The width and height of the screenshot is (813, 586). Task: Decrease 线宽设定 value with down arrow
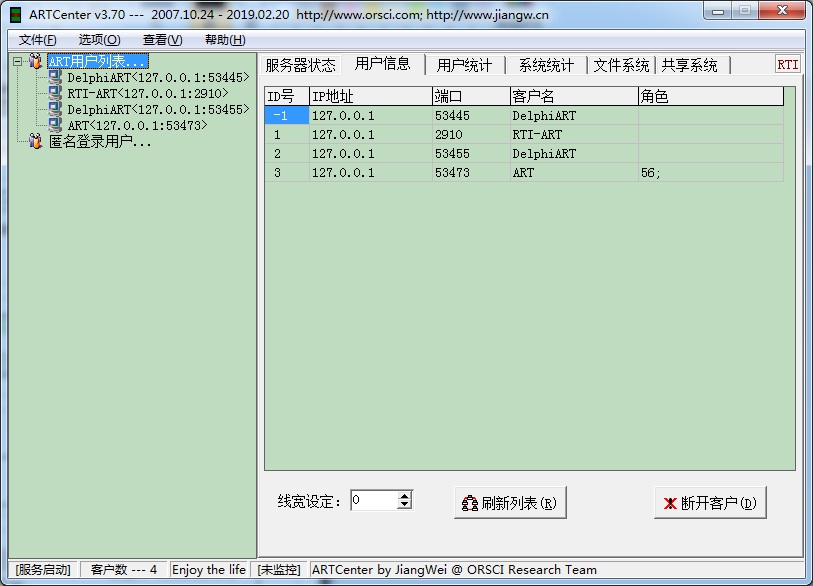(x=405, y=505)
